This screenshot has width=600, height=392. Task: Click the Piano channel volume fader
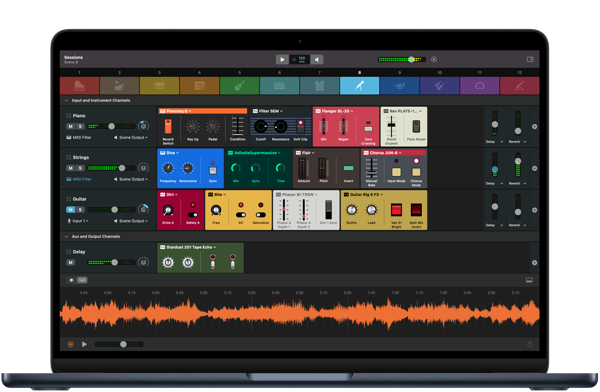[111, 126]
